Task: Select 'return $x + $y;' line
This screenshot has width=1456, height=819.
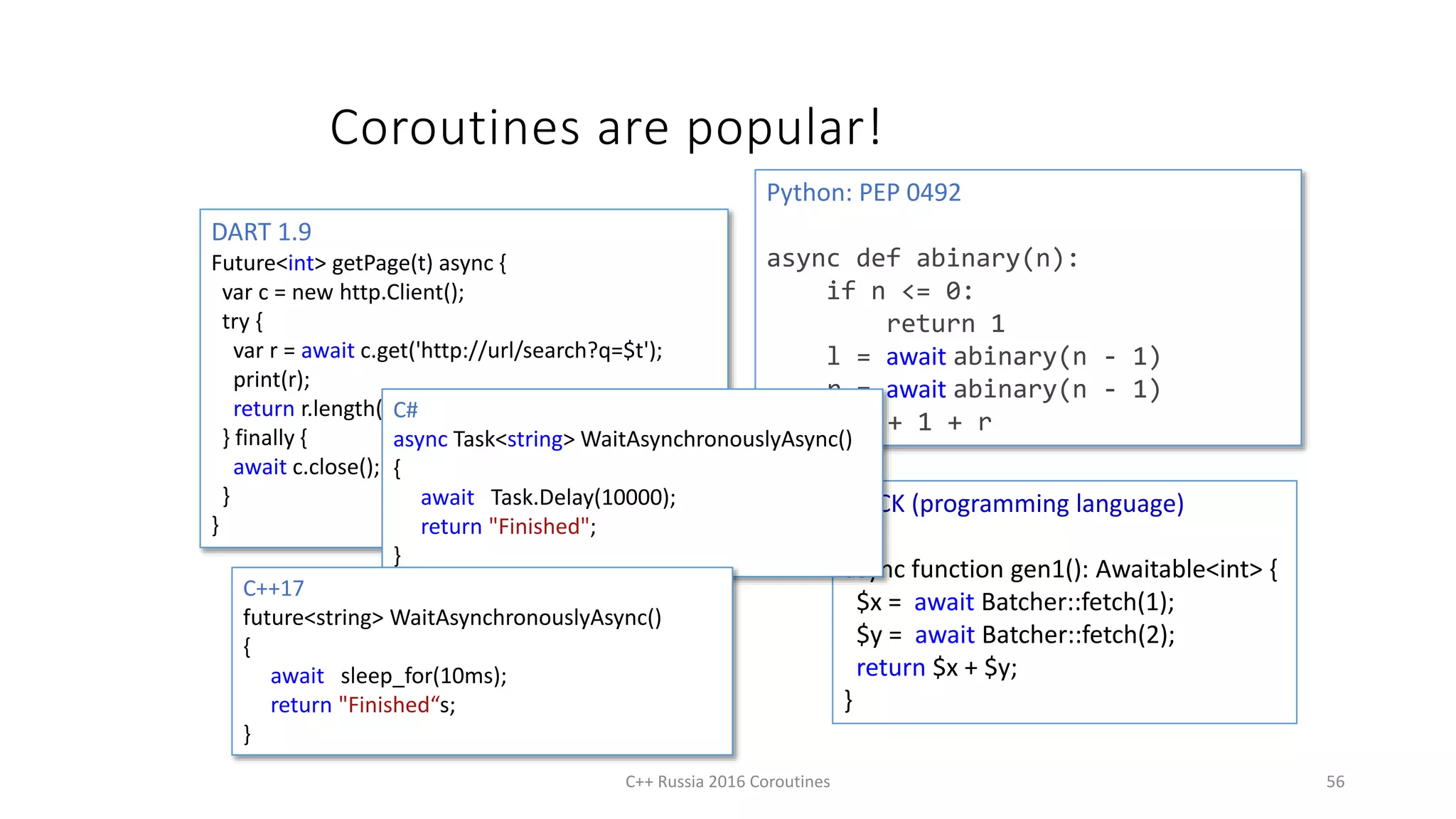Action: pyautogui.click(x=936, y=668)
